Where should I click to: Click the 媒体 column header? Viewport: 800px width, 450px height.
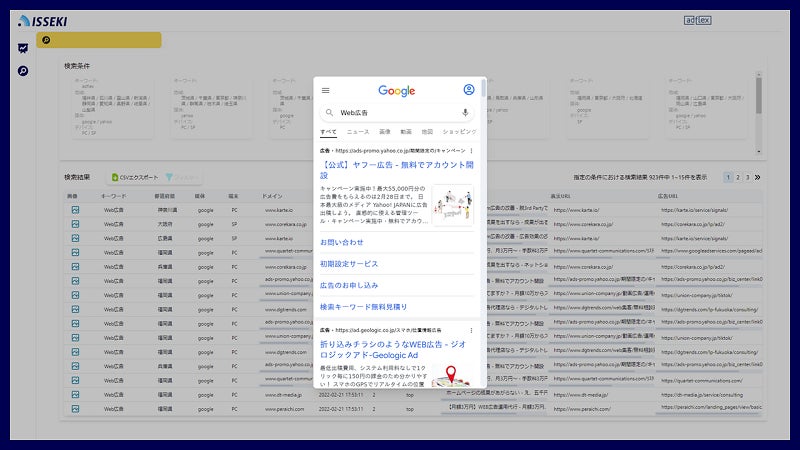pyautogui.click(x=199, y=196)
